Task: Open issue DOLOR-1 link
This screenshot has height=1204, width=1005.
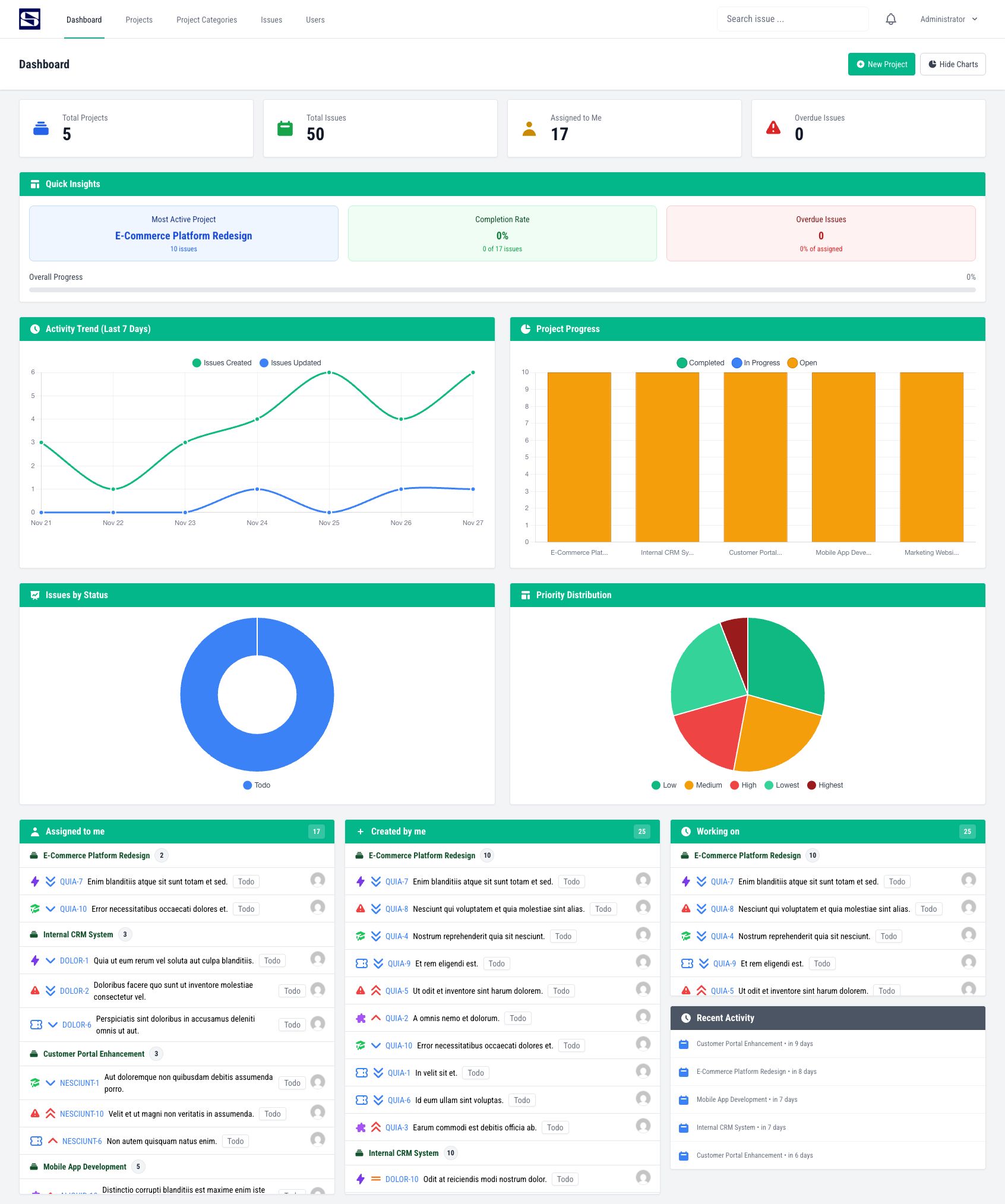Action: 74,960
